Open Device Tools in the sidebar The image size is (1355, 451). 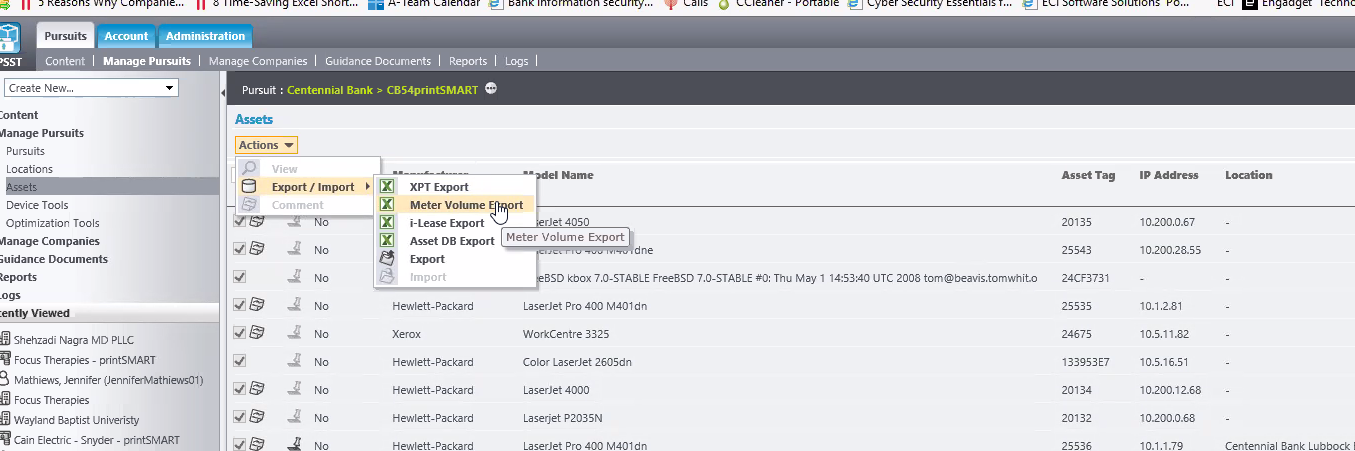37,205
